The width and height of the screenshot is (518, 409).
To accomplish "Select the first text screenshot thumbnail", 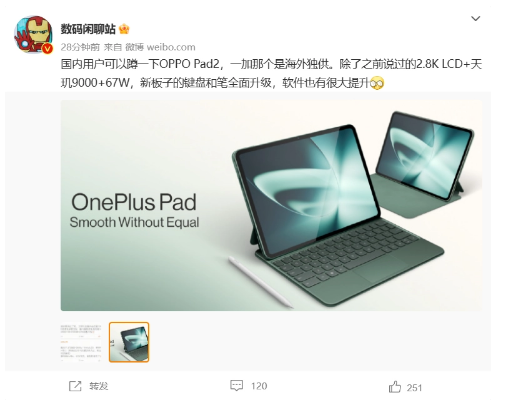I will pos(81,342).
